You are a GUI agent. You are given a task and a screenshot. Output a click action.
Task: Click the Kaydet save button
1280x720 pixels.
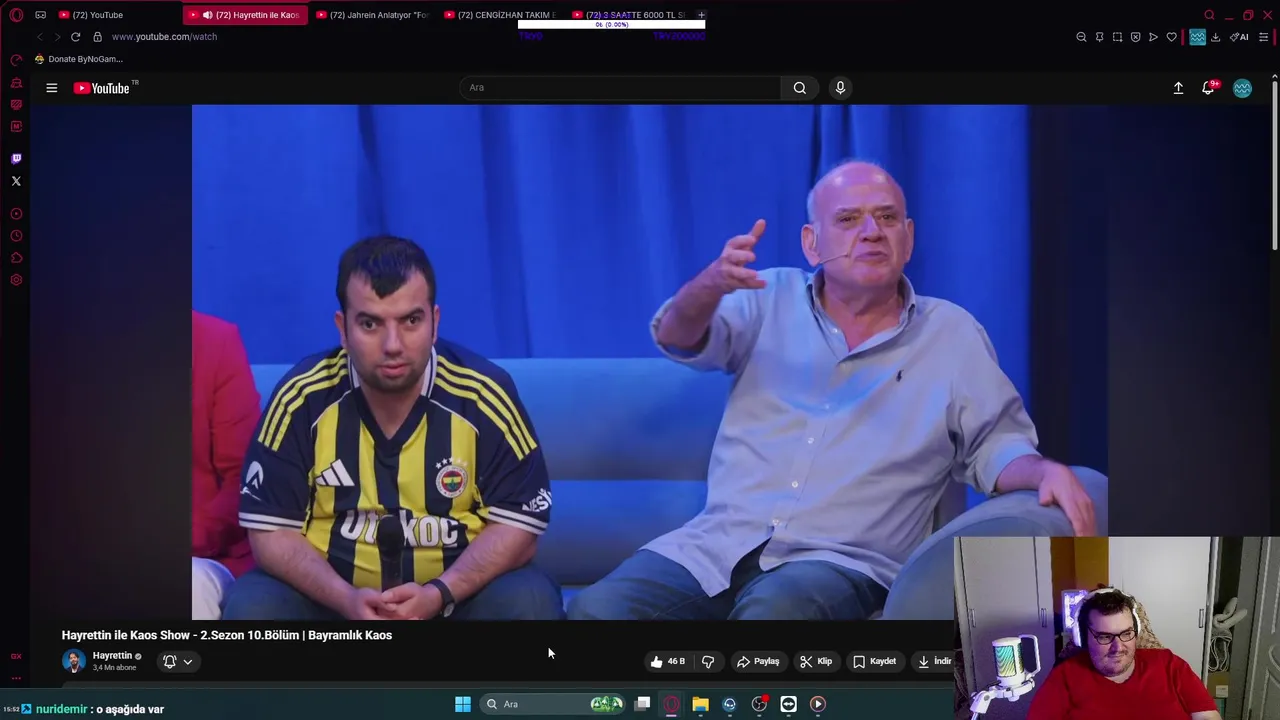875,661
